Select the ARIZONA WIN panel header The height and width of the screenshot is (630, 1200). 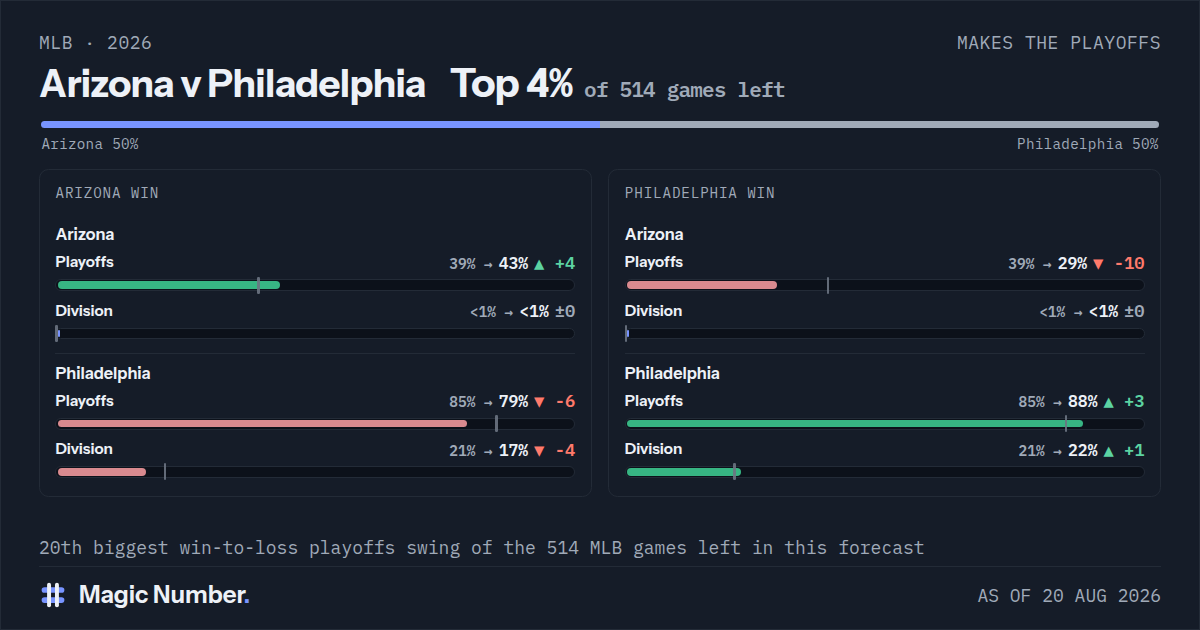pos(107,193)
